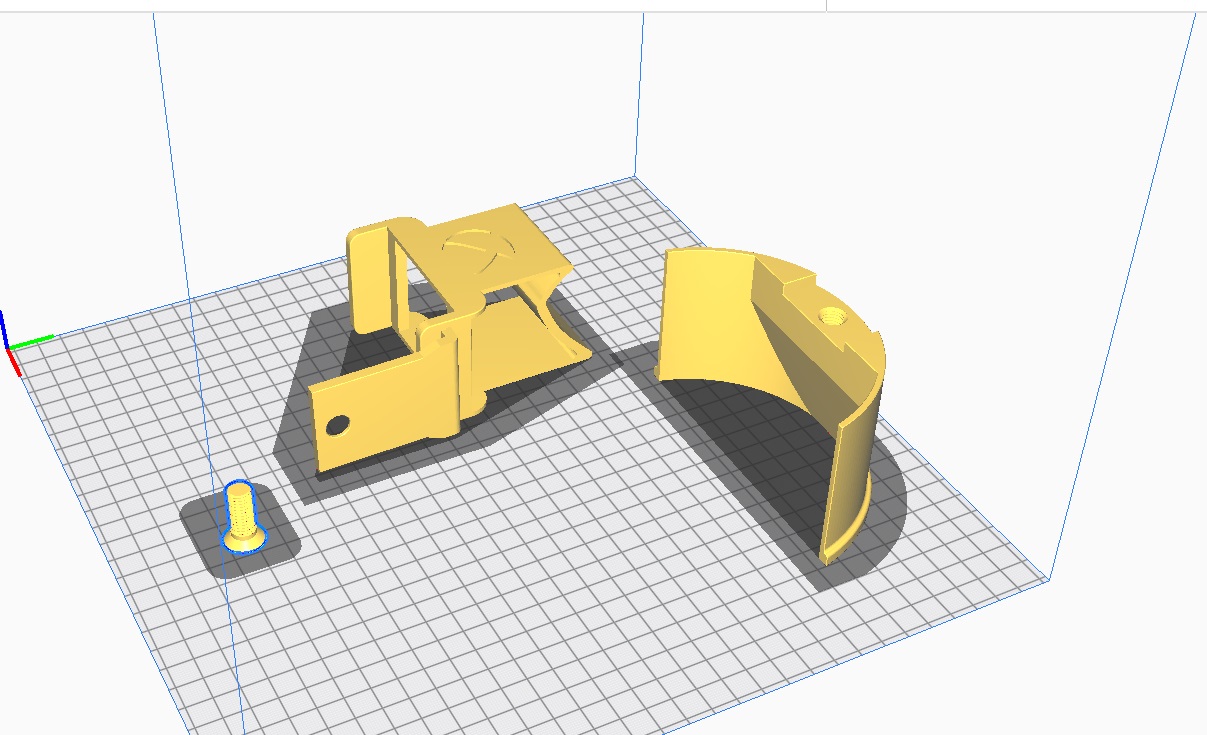This screenshot has width=1207, height=735.
Task: Click the red axis of the orientation indicator
Action: click(16, 363)
